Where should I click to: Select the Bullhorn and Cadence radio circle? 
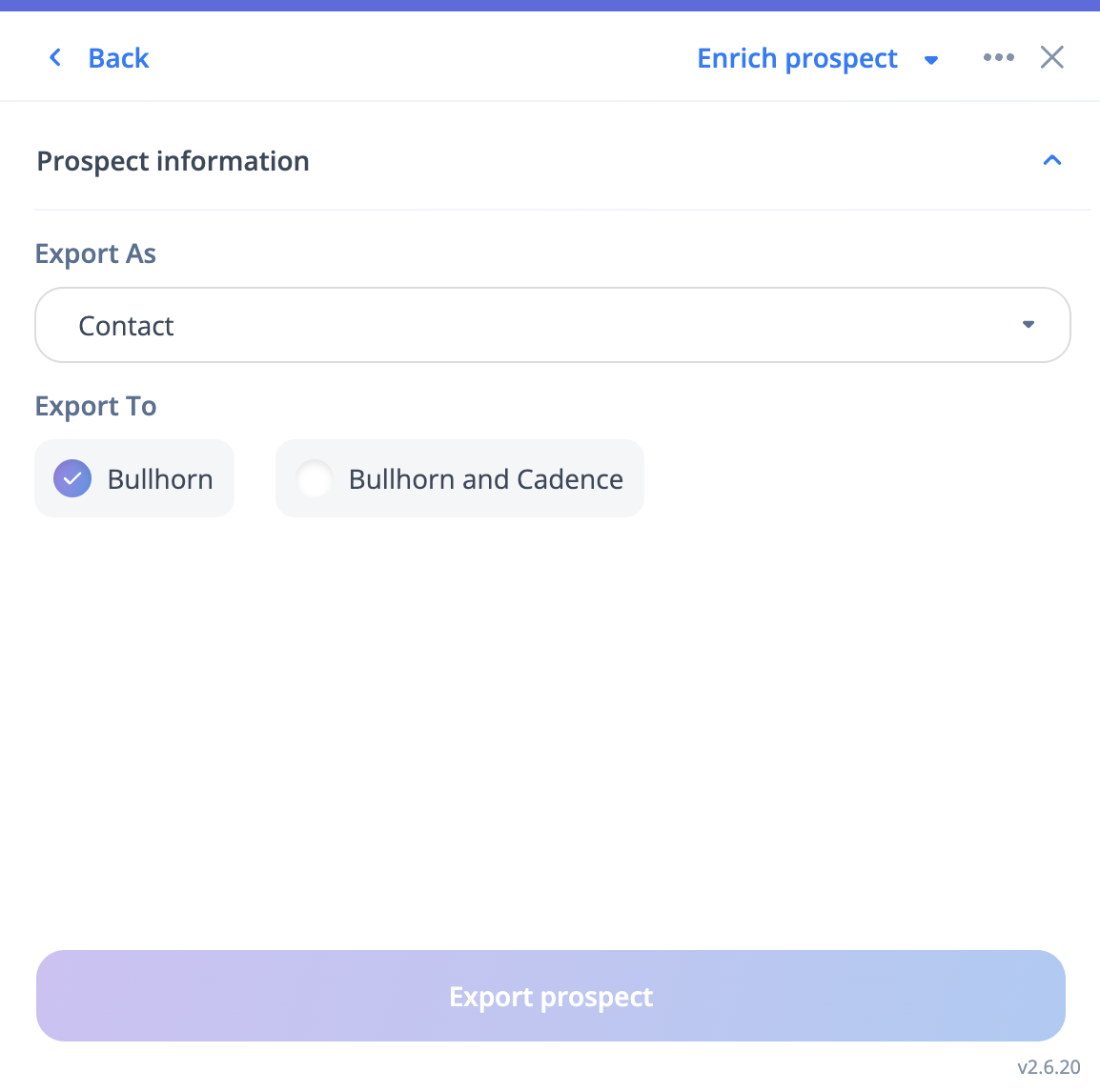314,478
